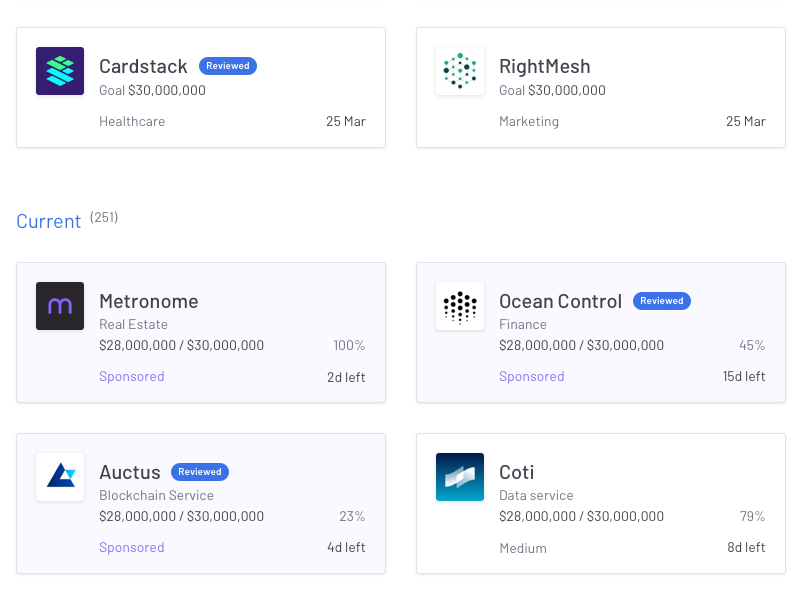Click the Reviewed badge next to Ocean Control
Screen dimensions: 800x600
[661, 301]
